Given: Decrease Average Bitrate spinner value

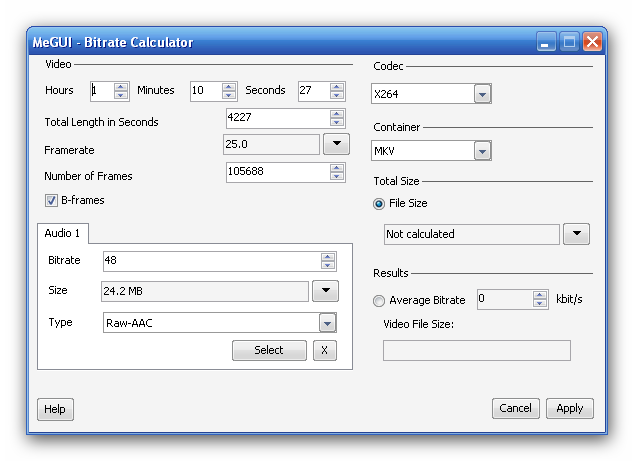Looking at the screenshot, I should click(x=539, y=304).
